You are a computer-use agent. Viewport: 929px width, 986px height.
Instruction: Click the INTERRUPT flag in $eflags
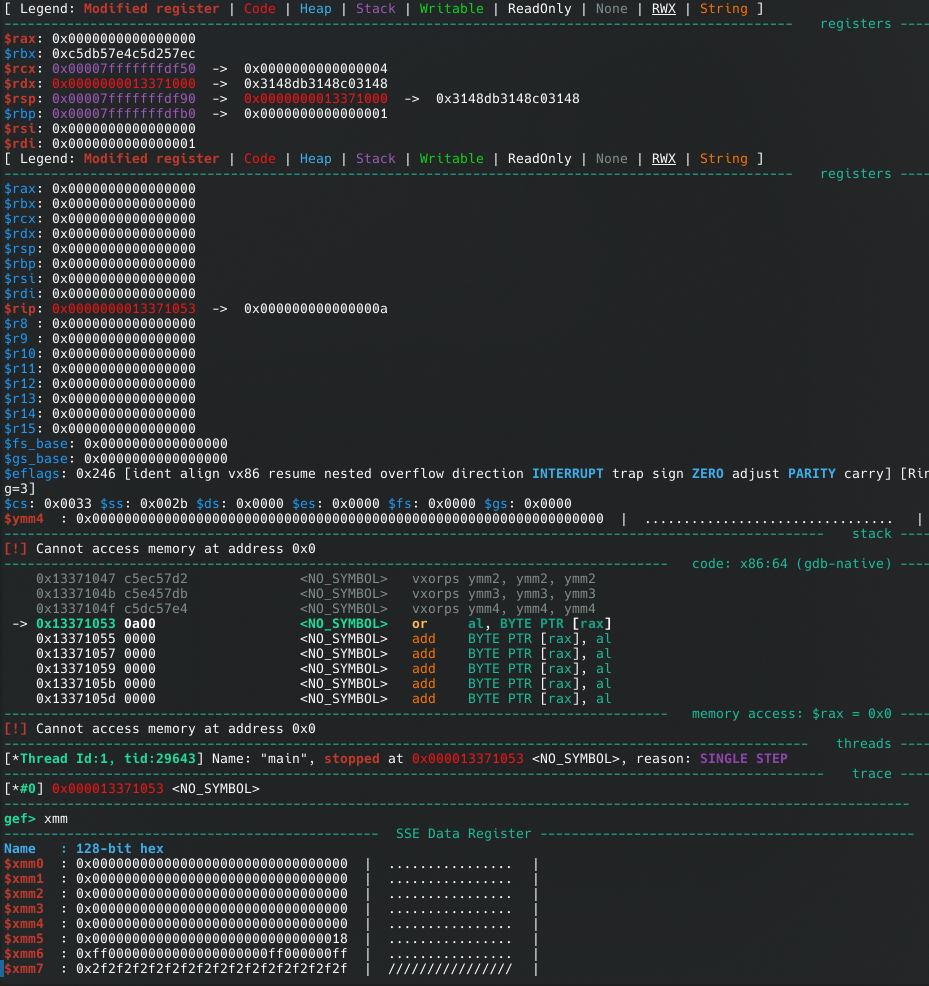click(567, 474)
